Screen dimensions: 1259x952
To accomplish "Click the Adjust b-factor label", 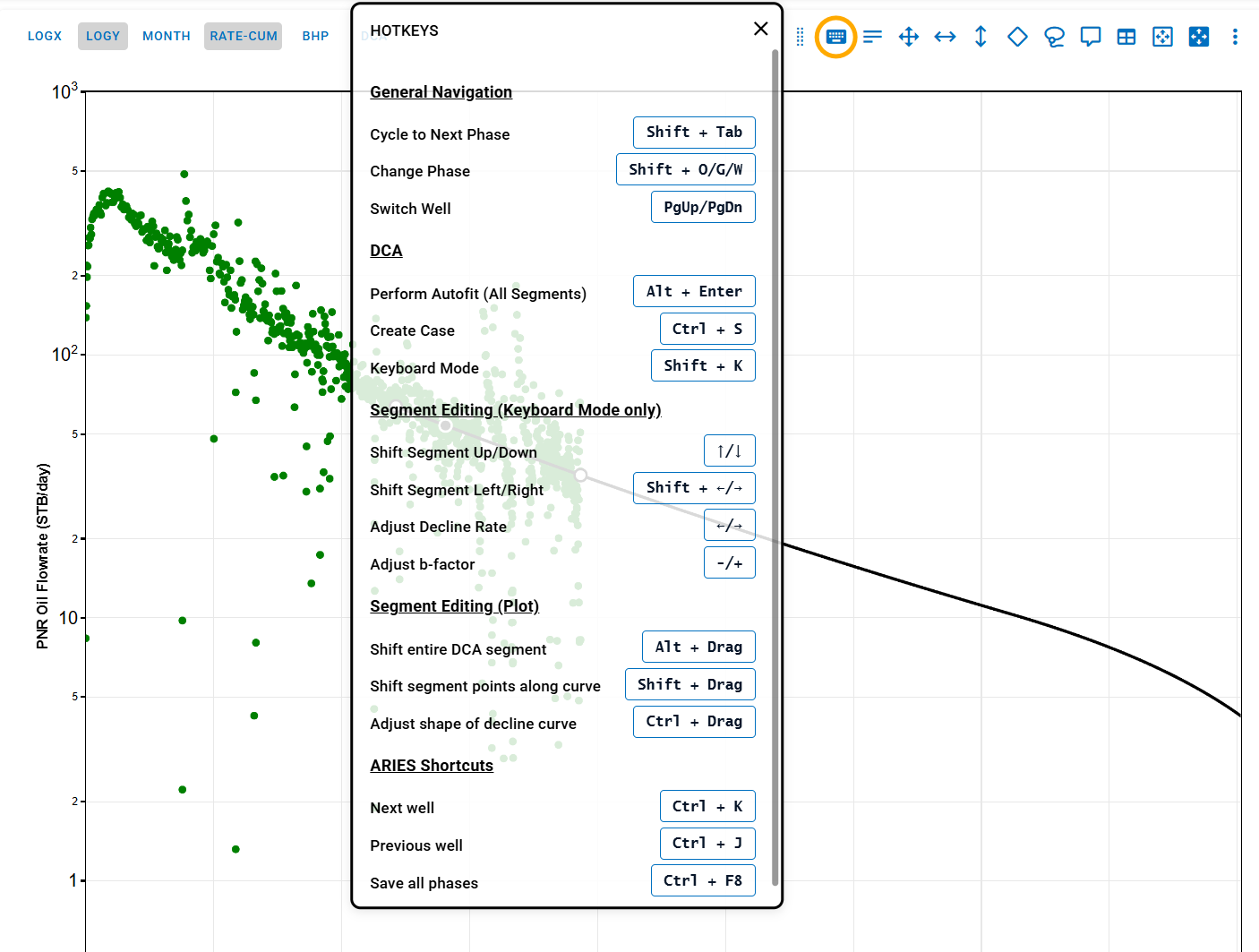I will pos(422,564).
